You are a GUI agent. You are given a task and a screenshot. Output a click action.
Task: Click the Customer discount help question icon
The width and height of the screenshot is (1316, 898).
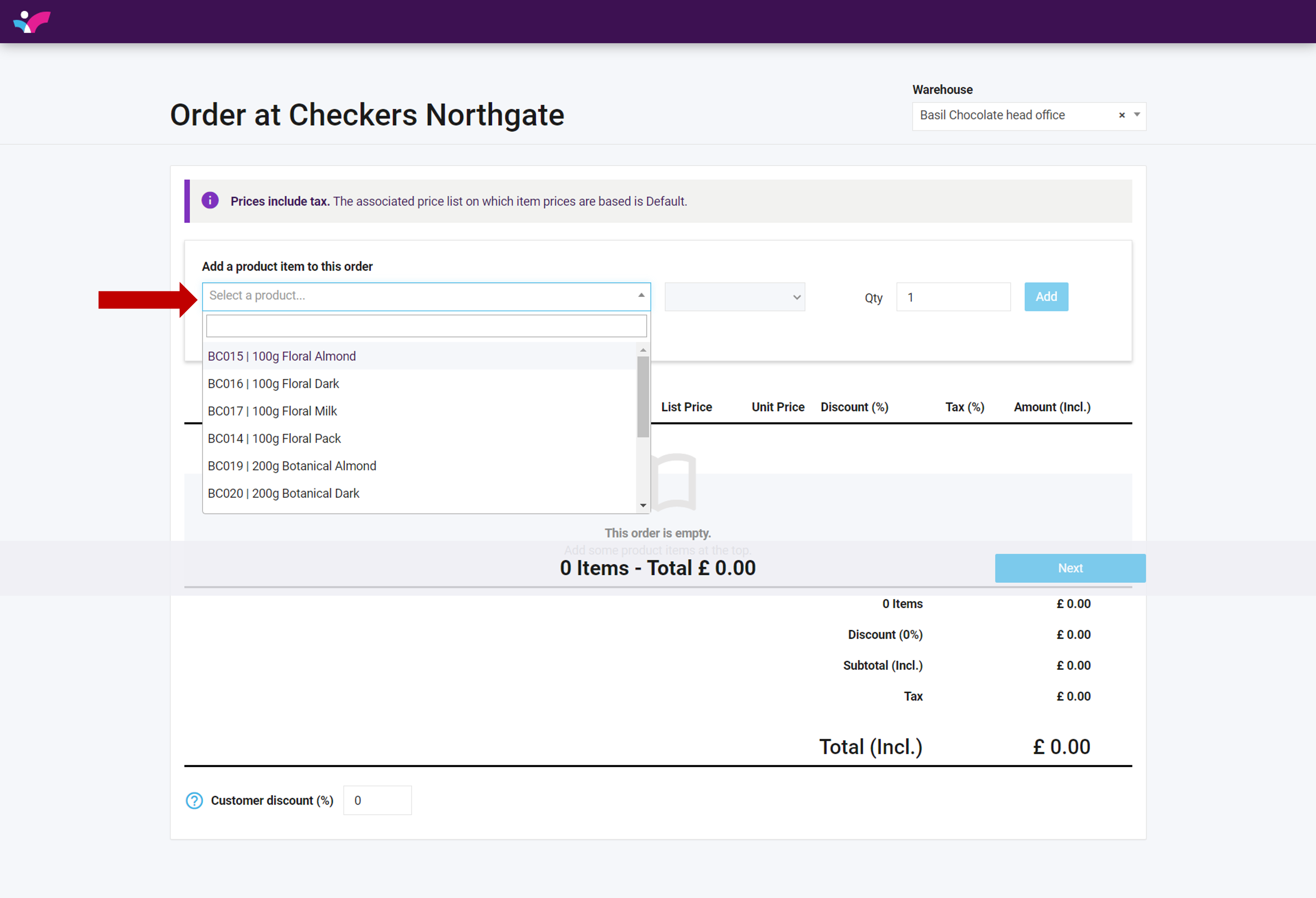point(194,800)
